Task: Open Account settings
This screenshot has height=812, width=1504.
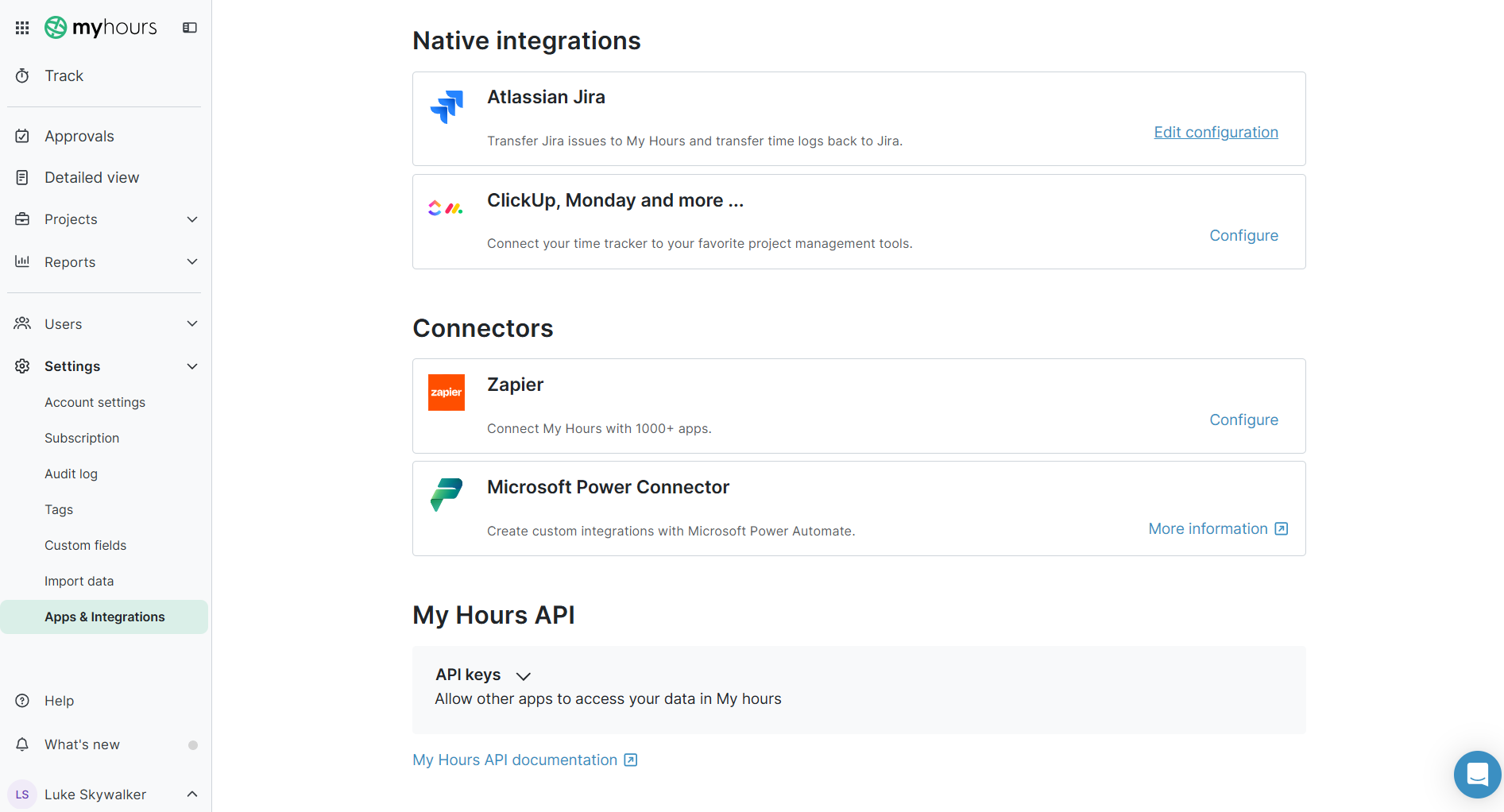Action: click(95, 402)
